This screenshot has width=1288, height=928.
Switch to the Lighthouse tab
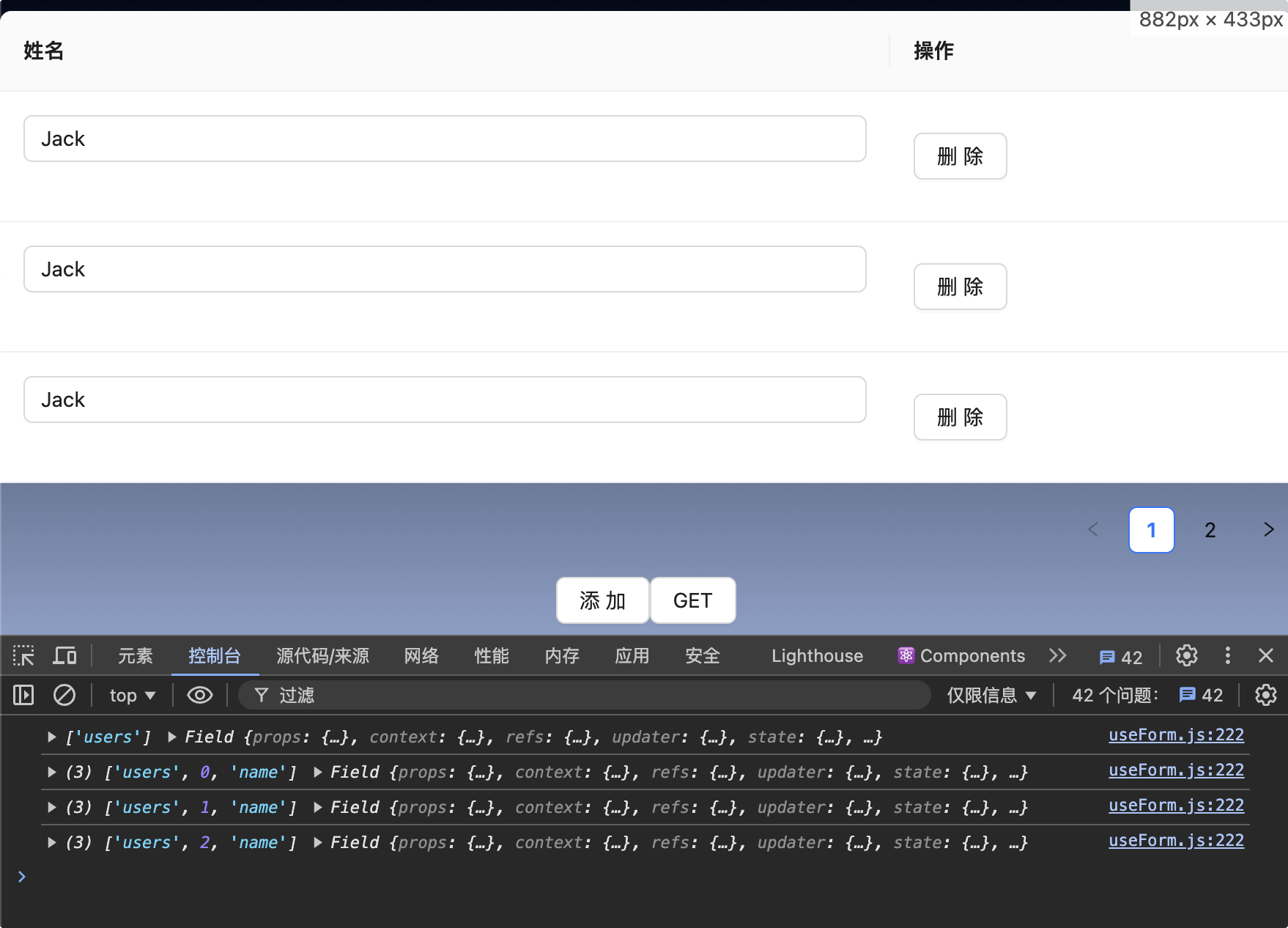coord(816,655)
